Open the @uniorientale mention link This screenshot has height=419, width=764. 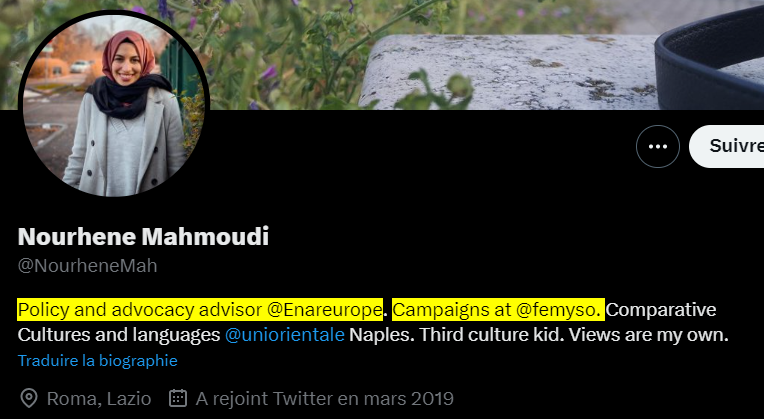point(285,335)
